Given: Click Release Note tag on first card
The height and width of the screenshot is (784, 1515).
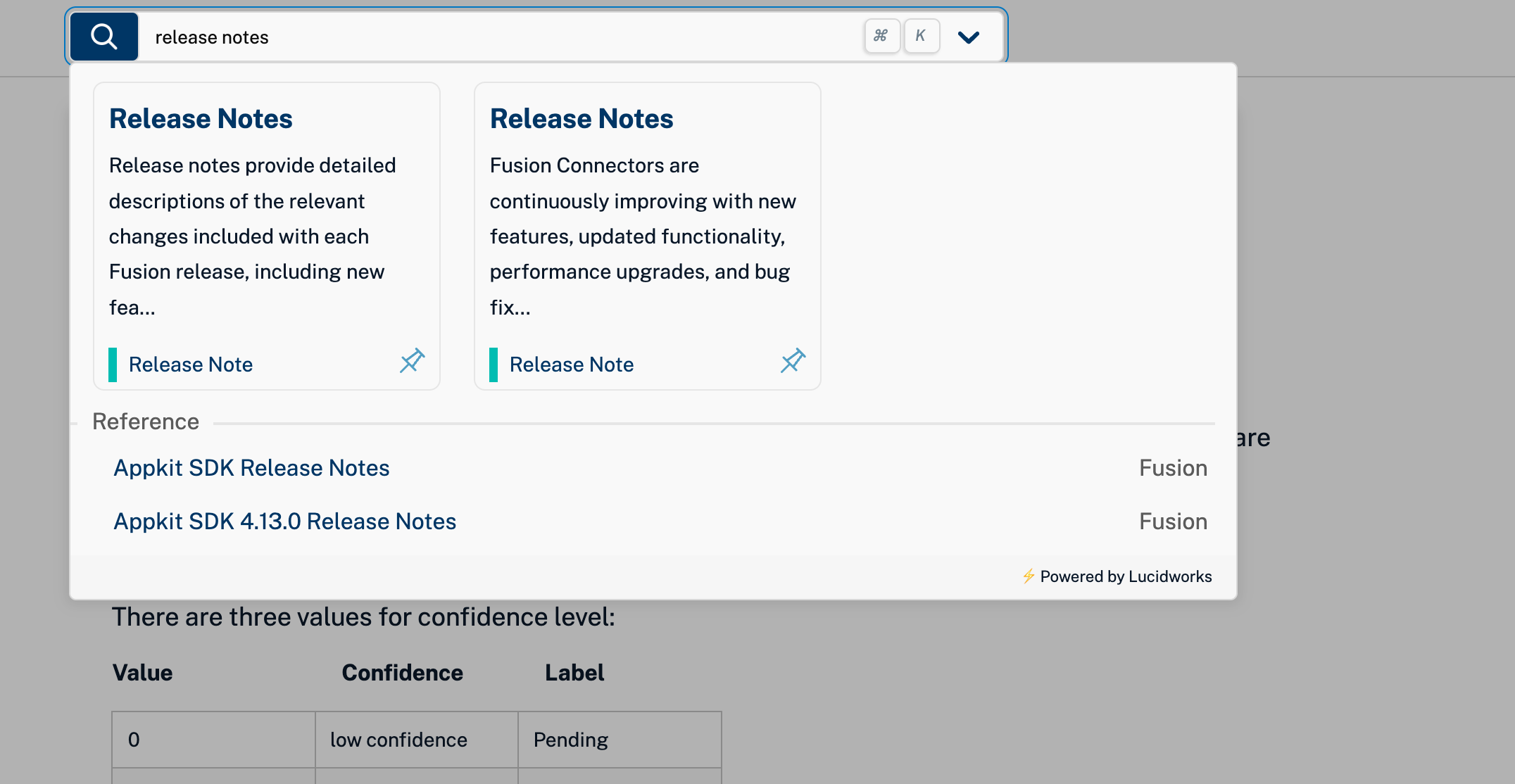Looking at the screenshot, I should click(x=190, y=365).
